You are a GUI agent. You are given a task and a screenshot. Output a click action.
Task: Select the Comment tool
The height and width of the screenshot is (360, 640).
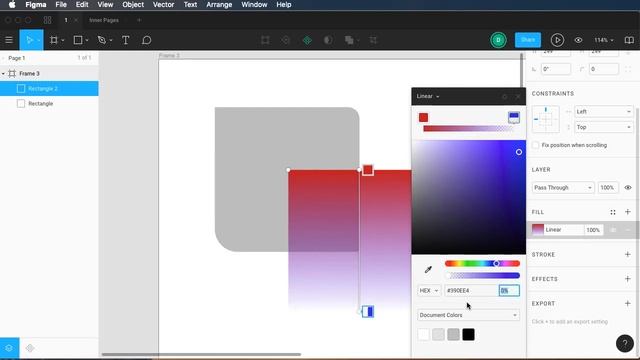[147, 40]
